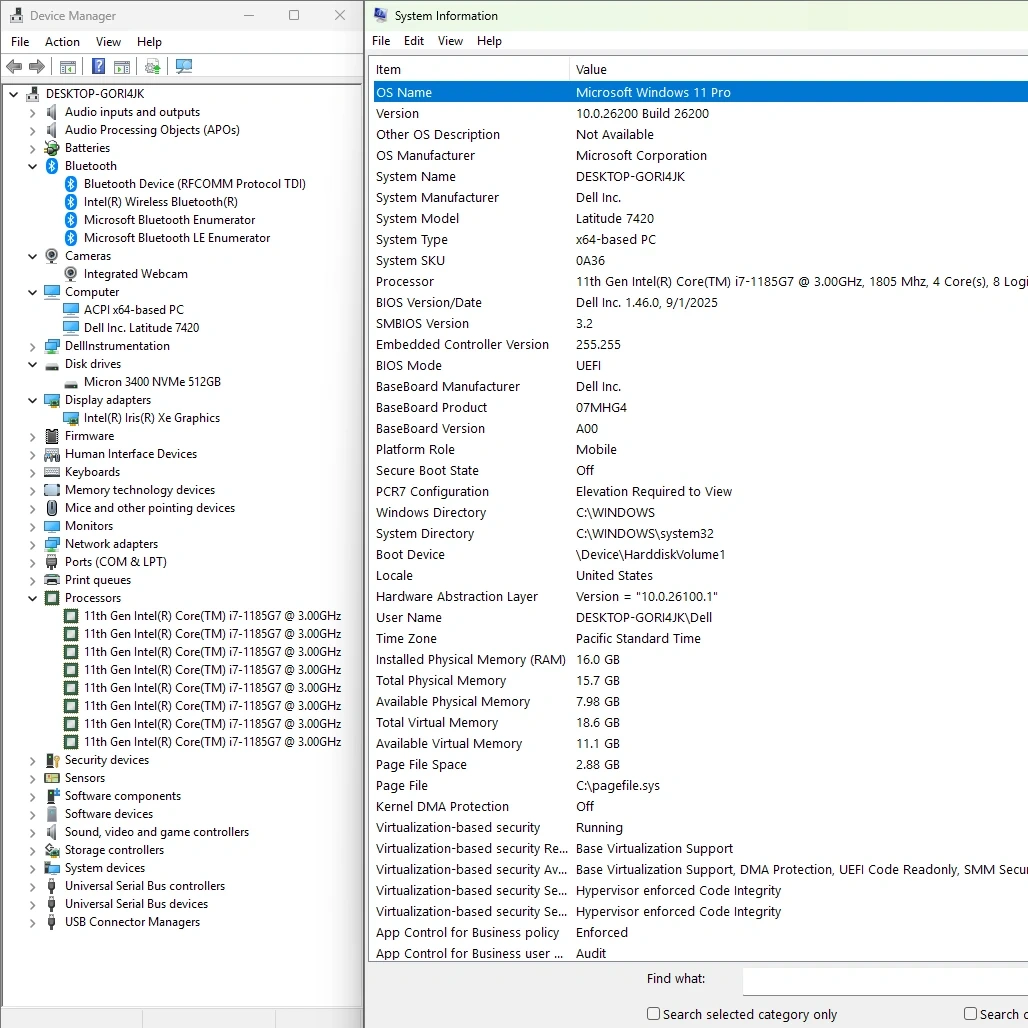Select the Micron 3400 NVMe 512GB drive
Viewport: 1028px width, 1028px height.
pos(152,382)
